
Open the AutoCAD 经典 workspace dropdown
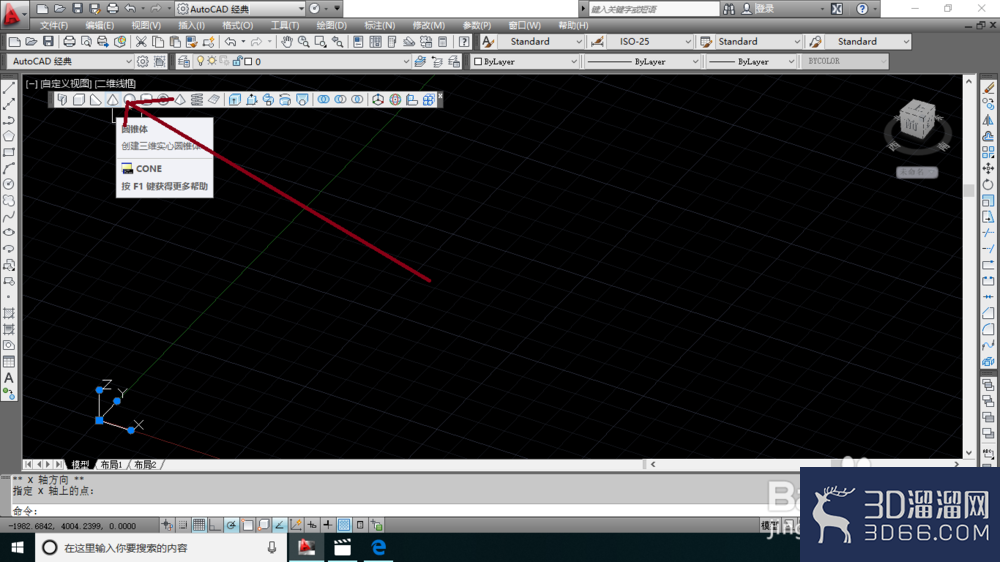click(71, 61)
